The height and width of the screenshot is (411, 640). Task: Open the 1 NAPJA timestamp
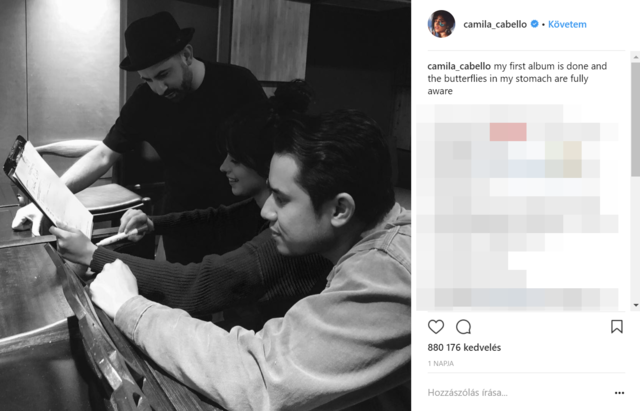[440, 363]
